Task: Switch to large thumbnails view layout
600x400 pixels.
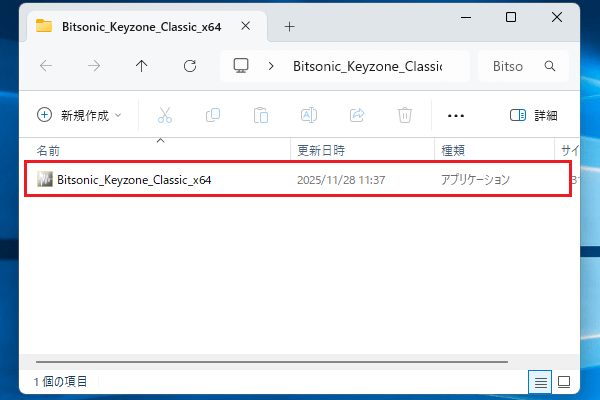Action: 563,381
